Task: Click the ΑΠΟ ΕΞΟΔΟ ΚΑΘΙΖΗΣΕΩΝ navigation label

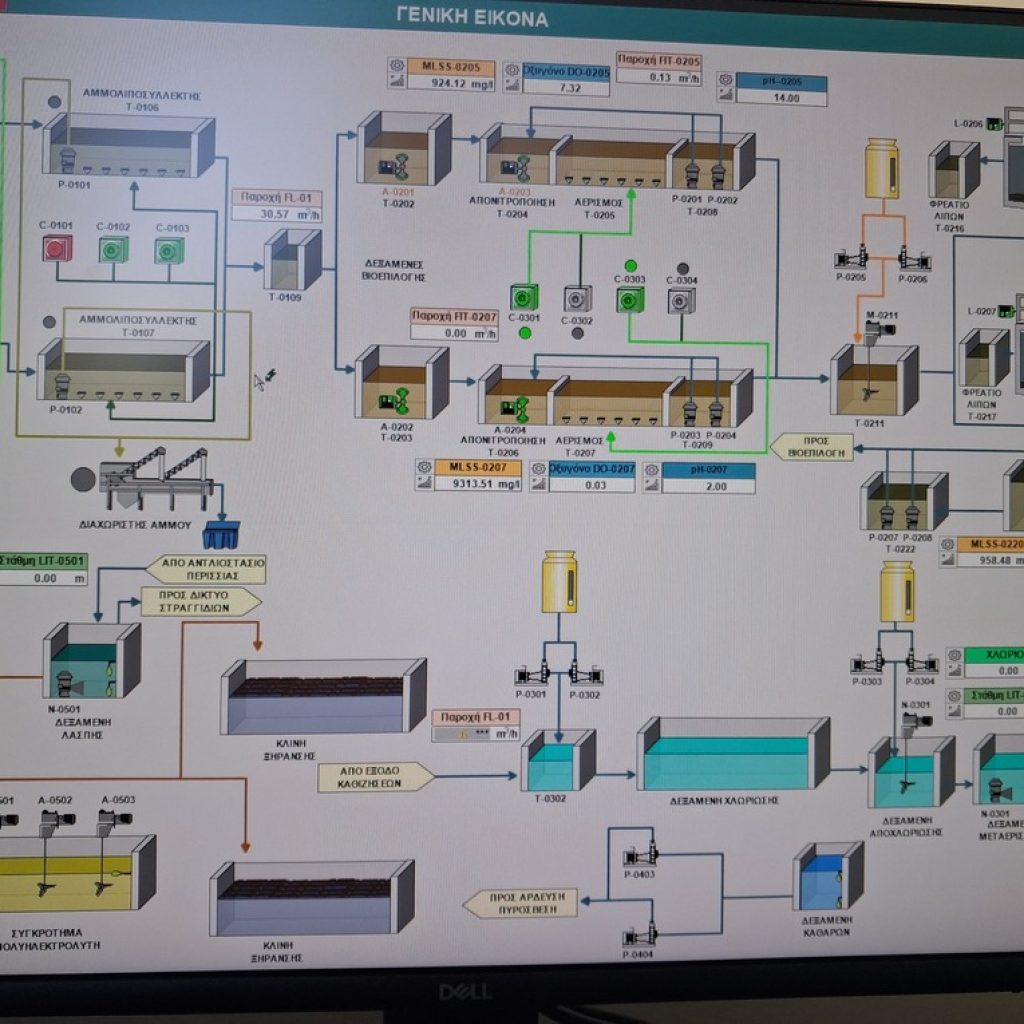Action: click(375, 777)
